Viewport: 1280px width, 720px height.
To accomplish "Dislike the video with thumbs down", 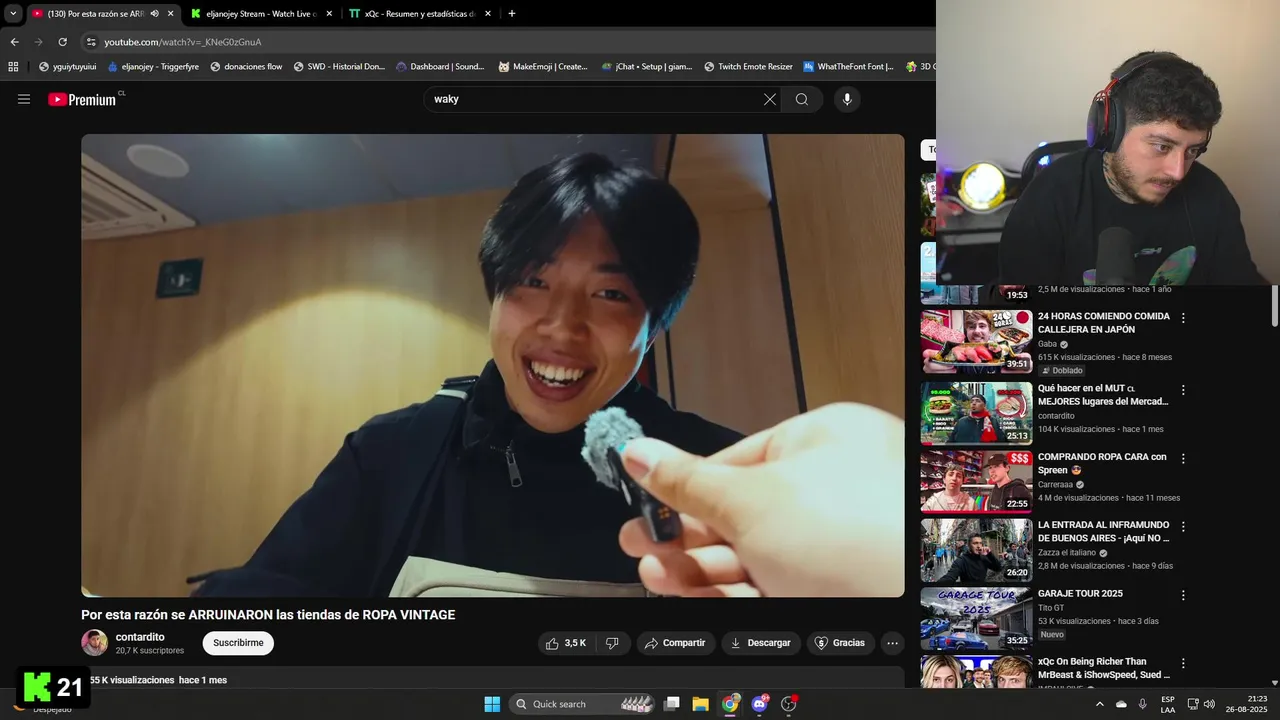I will click(x=612, y=643).
